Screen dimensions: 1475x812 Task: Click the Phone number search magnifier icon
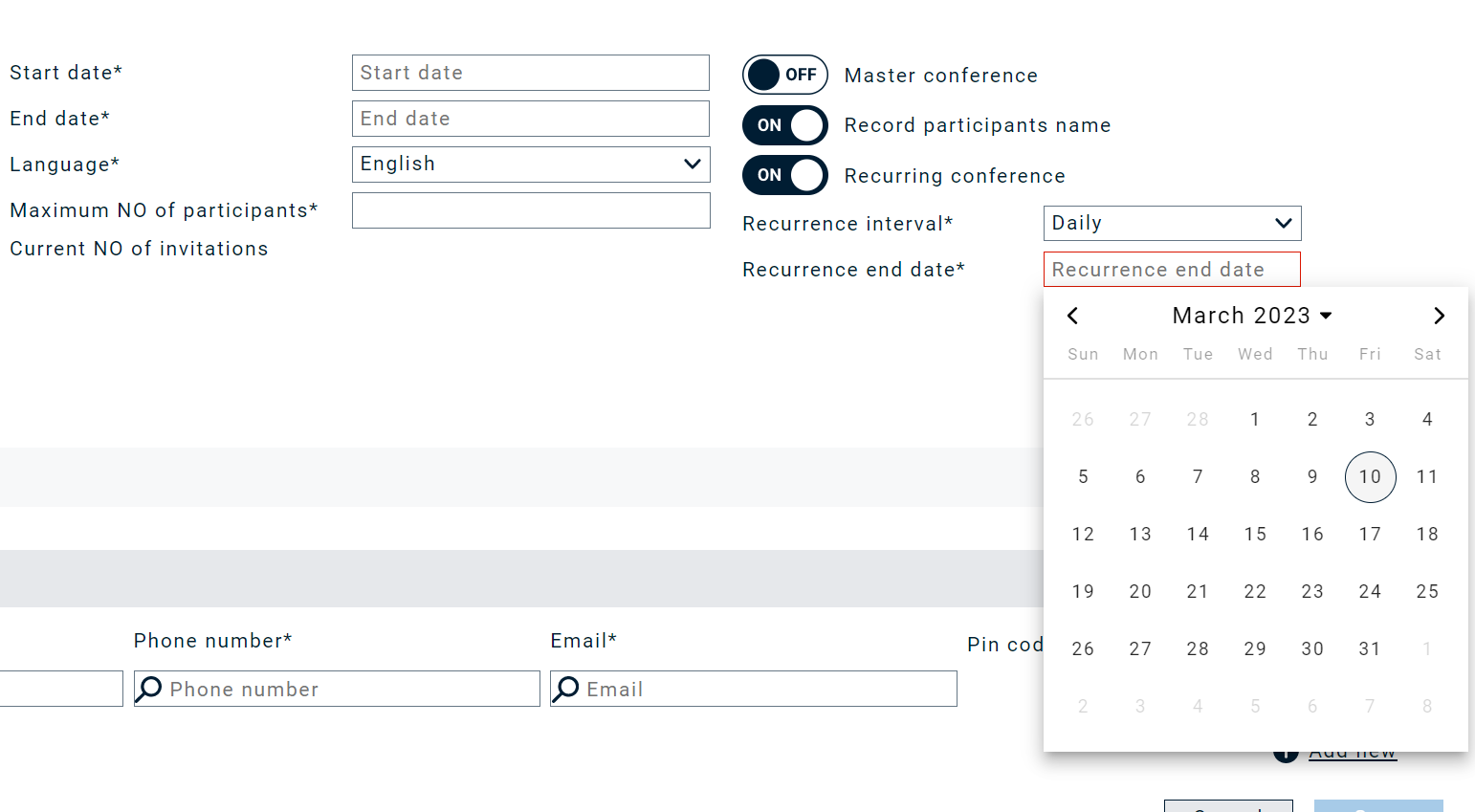point(148,689)
